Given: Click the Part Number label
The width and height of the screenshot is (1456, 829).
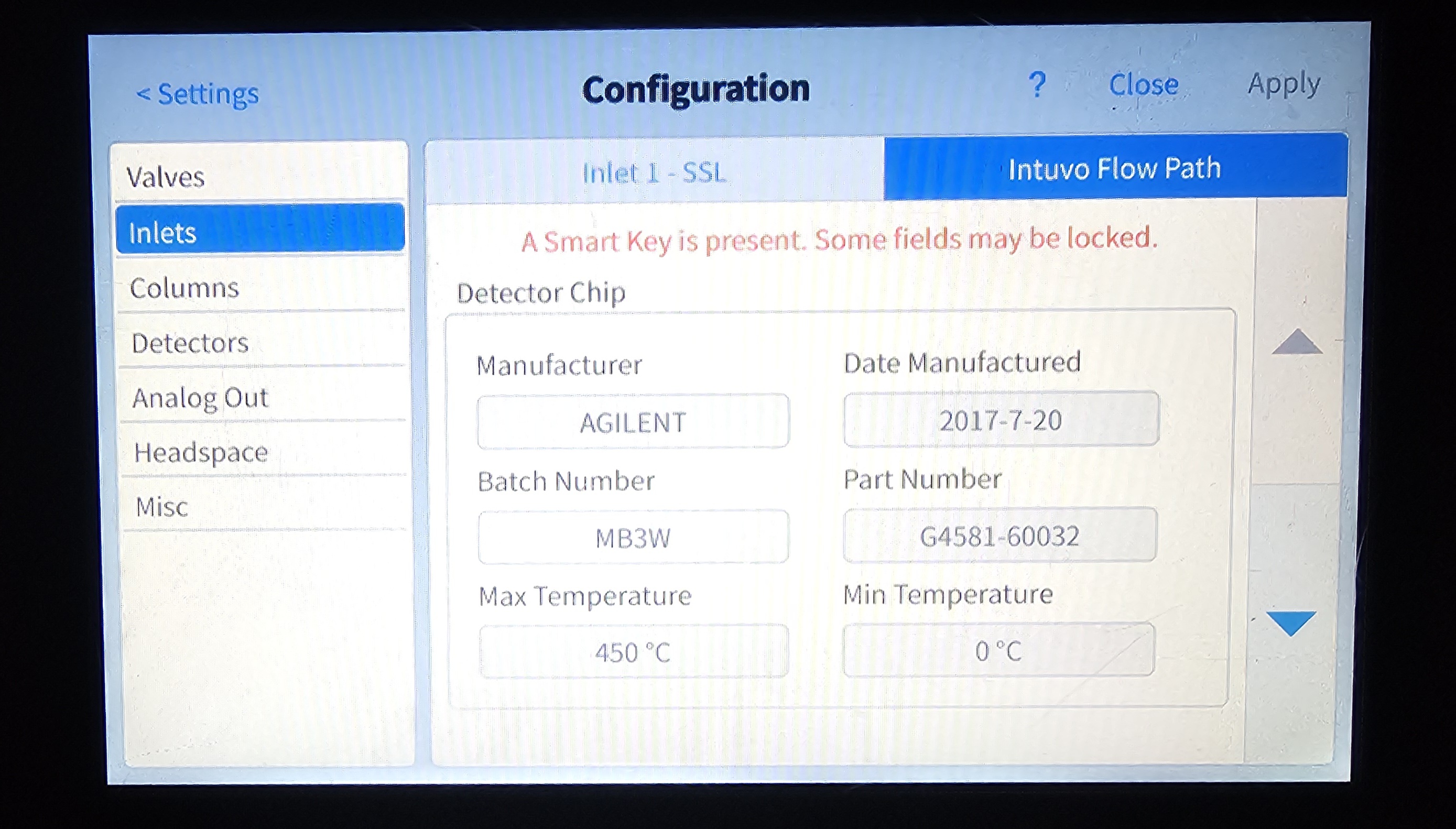Looking at the screenshot, I should [x=922, y=479].
